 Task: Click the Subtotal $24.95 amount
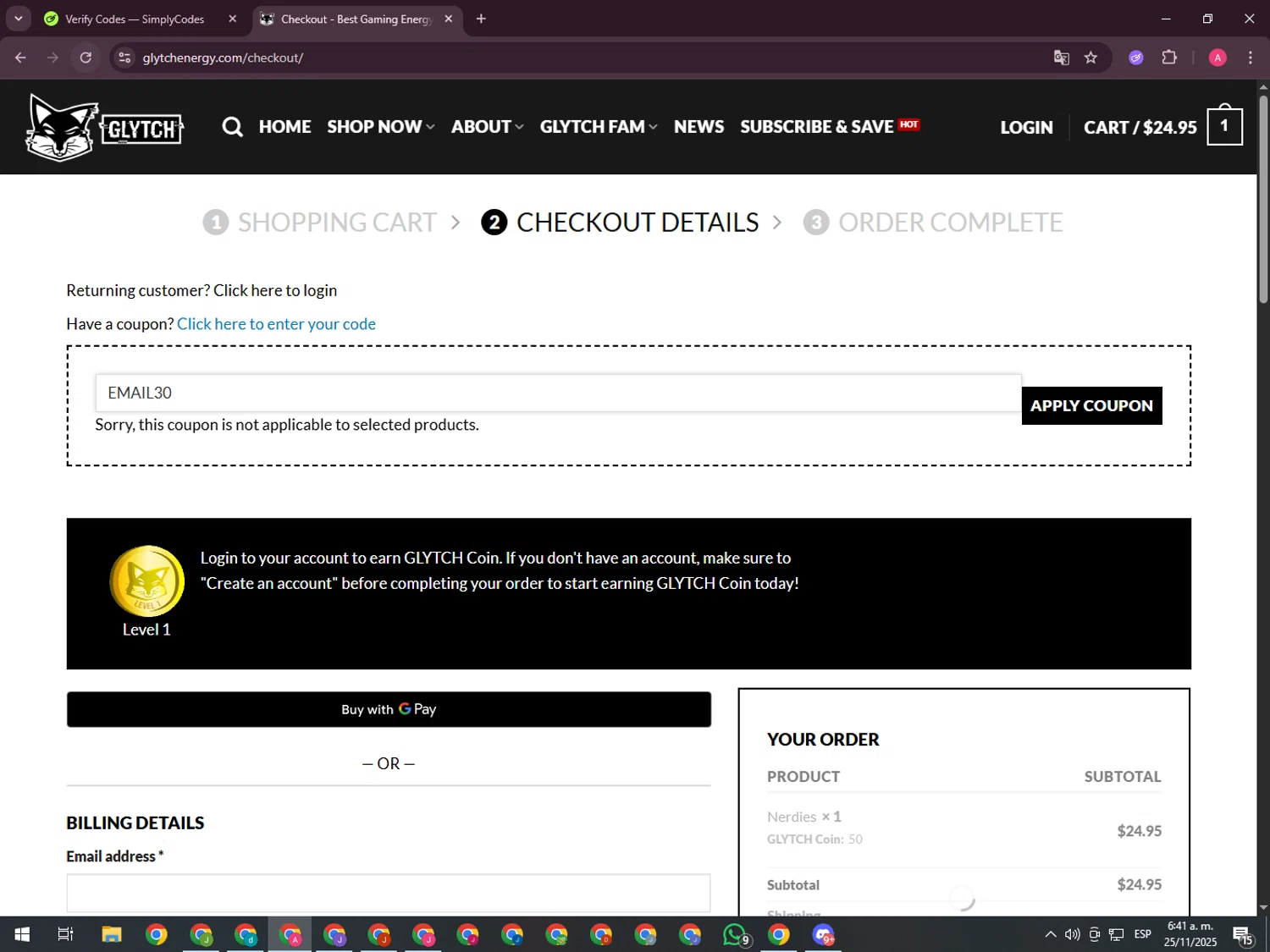[x=1139, y=884]
